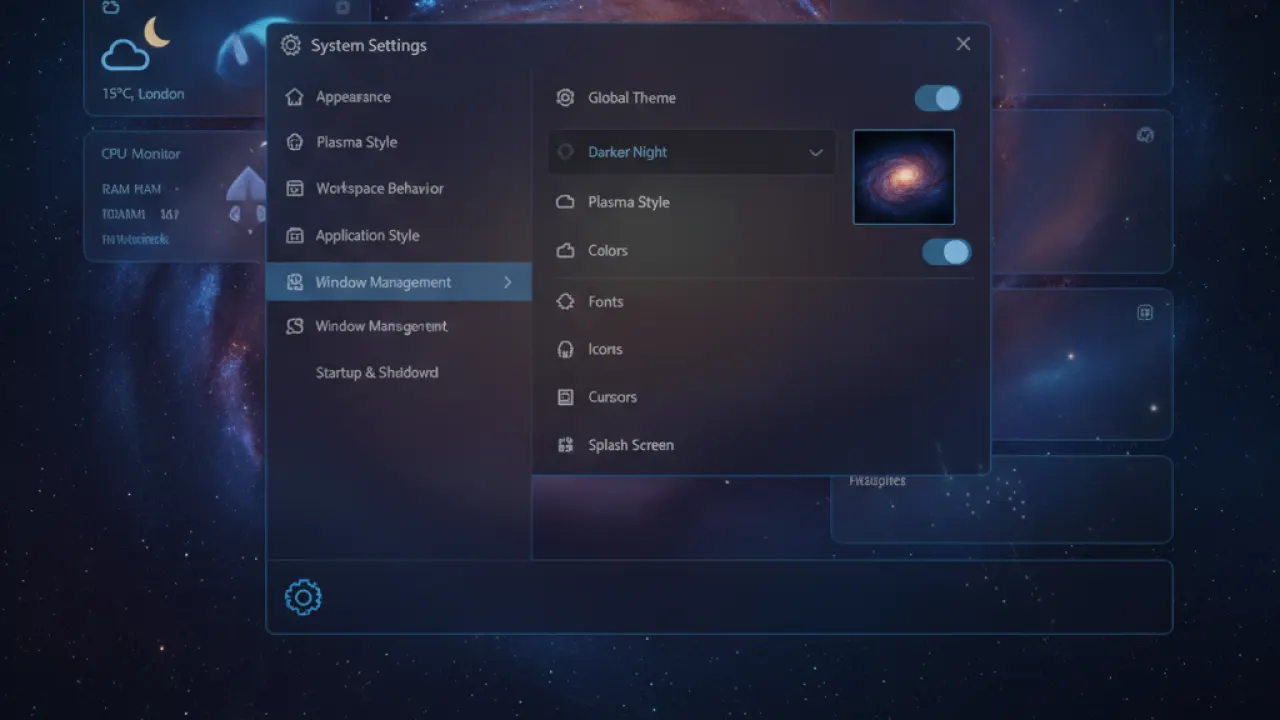Expand the Window Management chevron arrow
This screenshot has width=1280, height=720.
point(508,282)
